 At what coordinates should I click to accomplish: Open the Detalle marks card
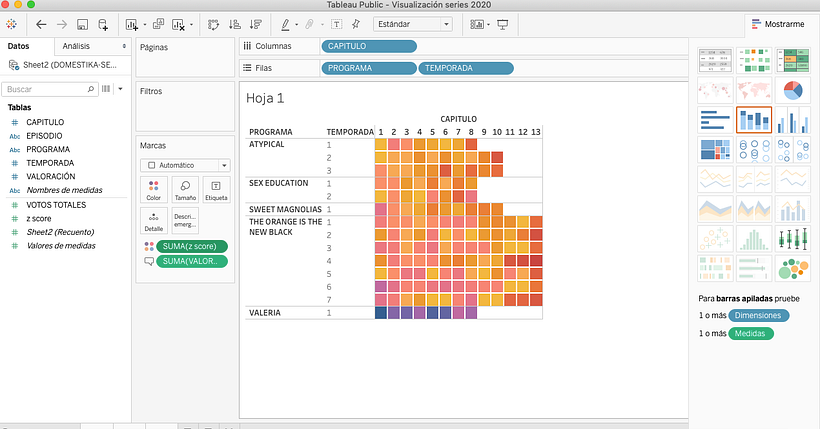click(x=154, y=221)
